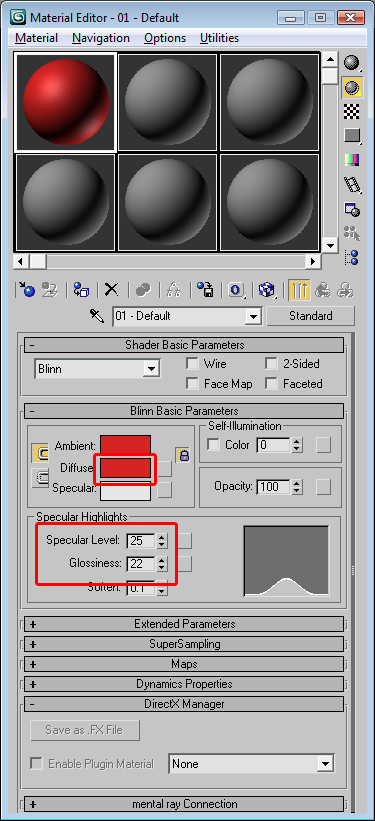Screen dimensions: 375x821
Task: Open the Options menu
Action: tap(165, 38)
